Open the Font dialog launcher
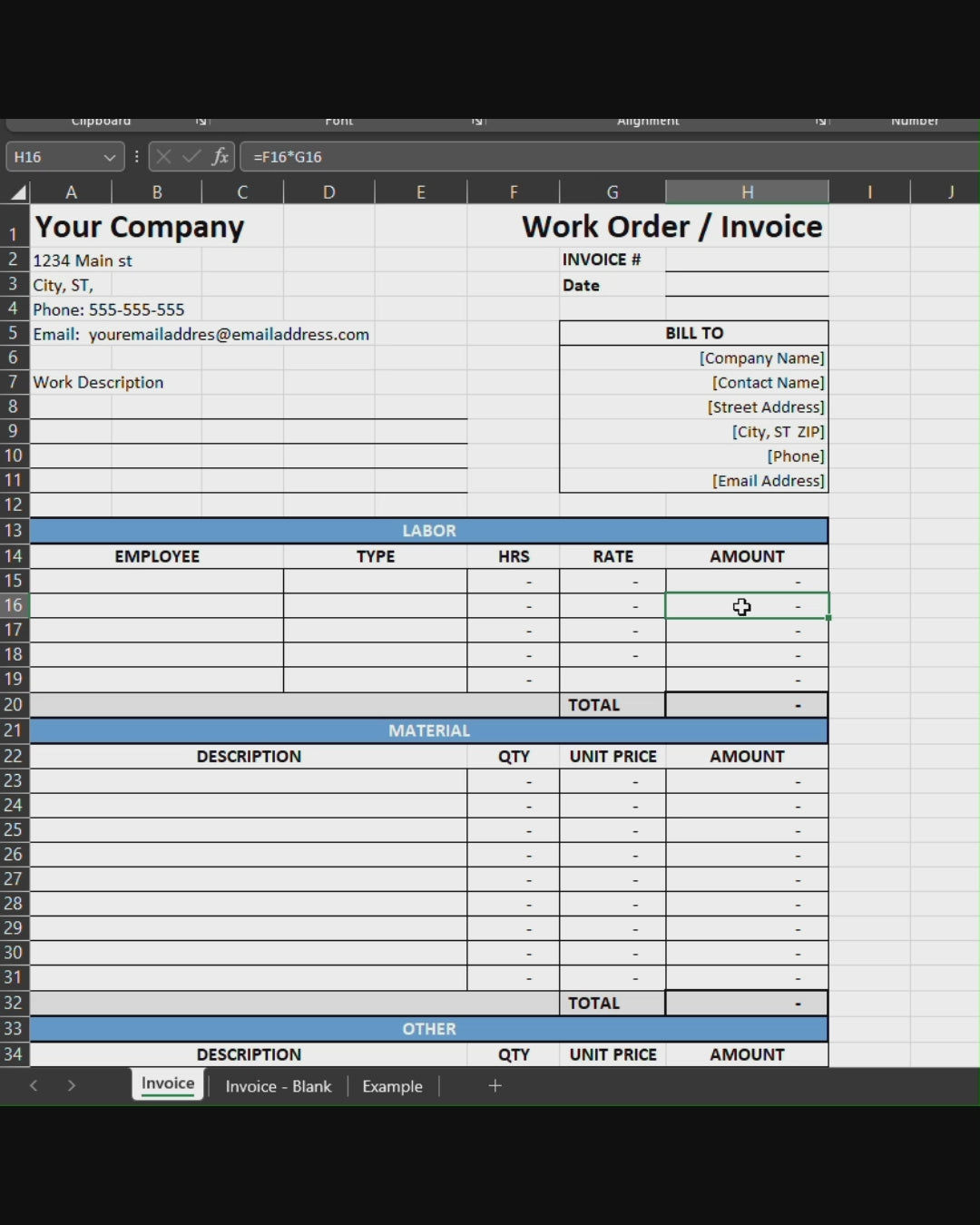Screen dimensions: 980x1225 tap(477, 122)
